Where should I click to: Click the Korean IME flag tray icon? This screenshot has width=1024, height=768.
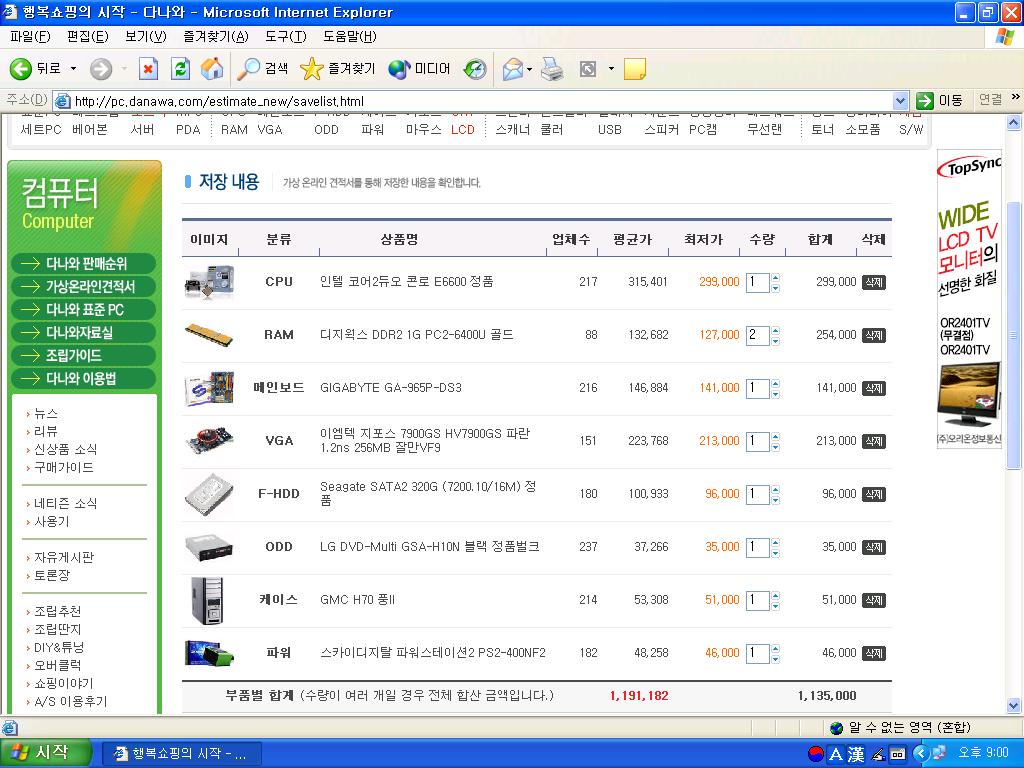(x=816, y=754)
